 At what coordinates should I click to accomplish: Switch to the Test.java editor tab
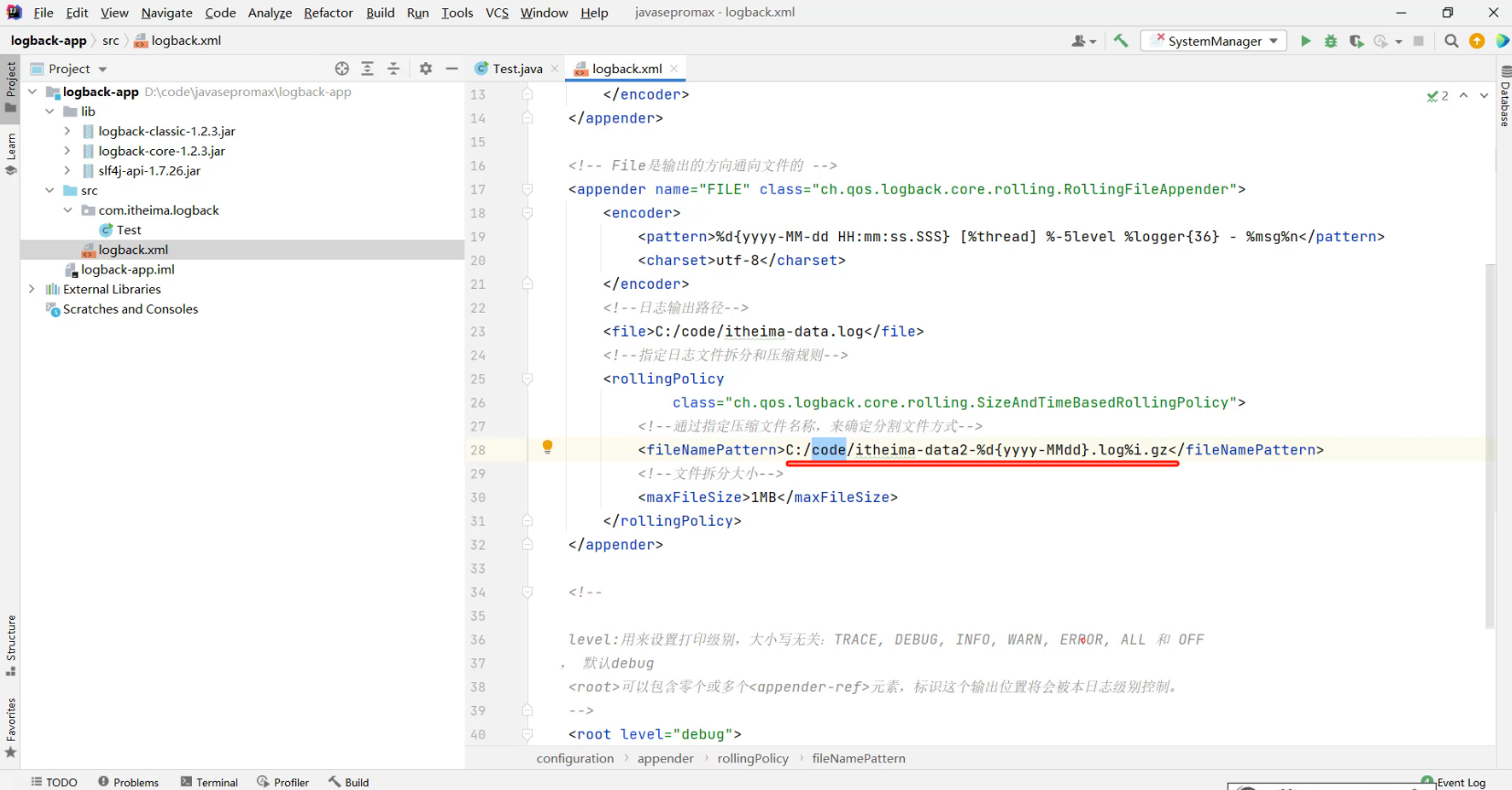516,69
